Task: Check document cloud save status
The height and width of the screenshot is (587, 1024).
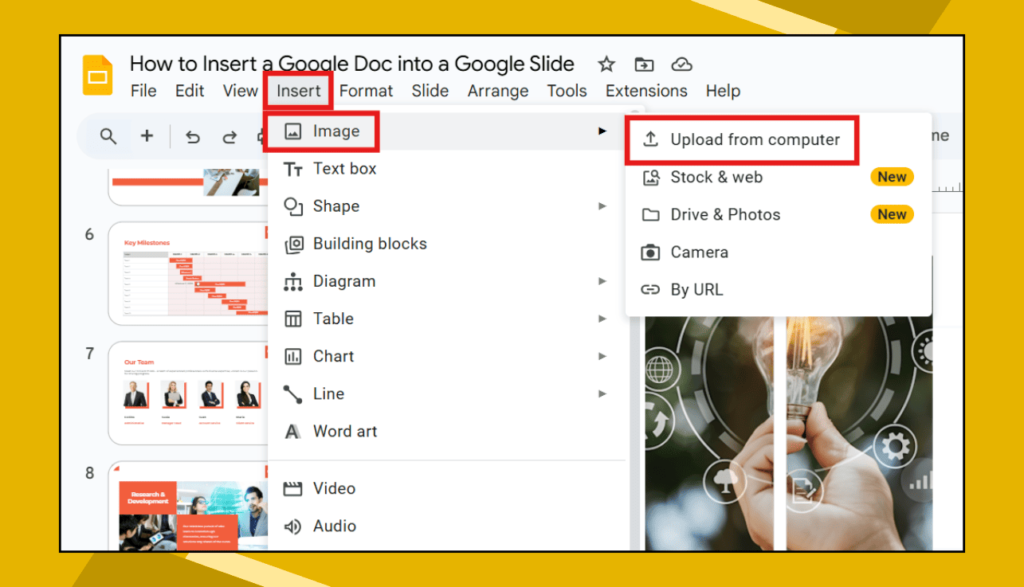Action: click(x=682, y=63)
